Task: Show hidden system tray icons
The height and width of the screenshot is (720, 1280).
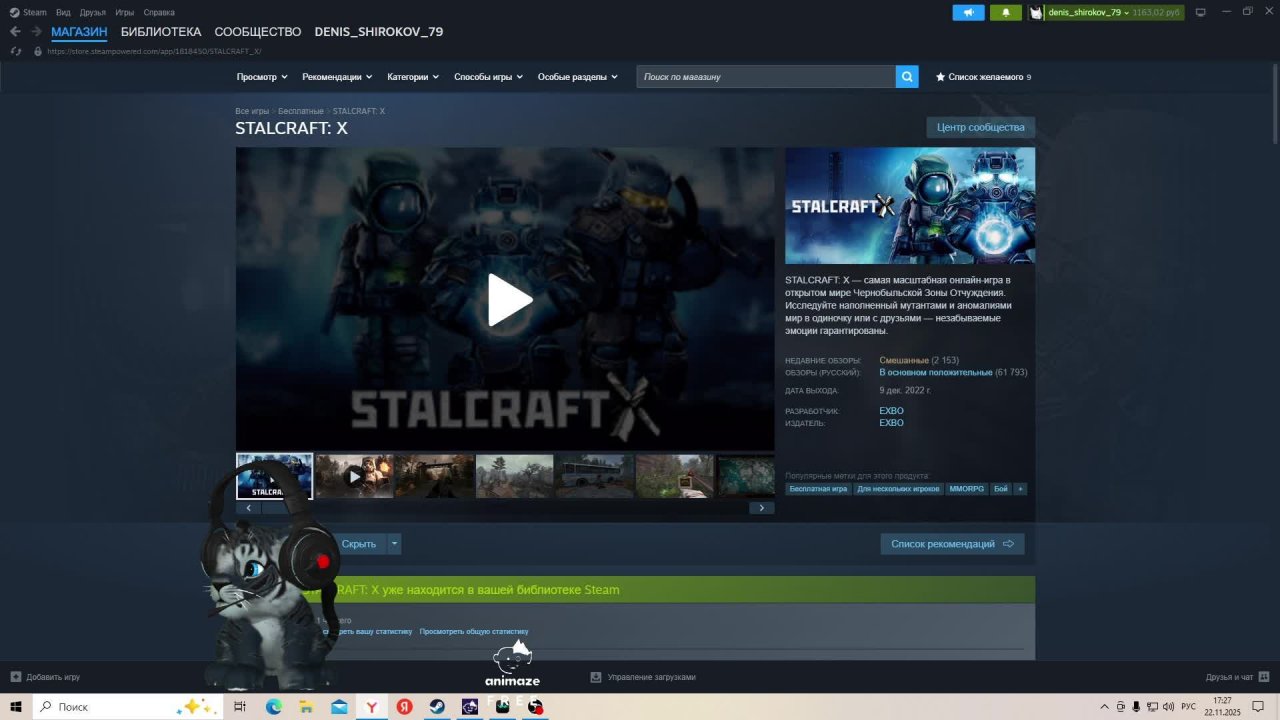Action: (x=1105, y=707)
